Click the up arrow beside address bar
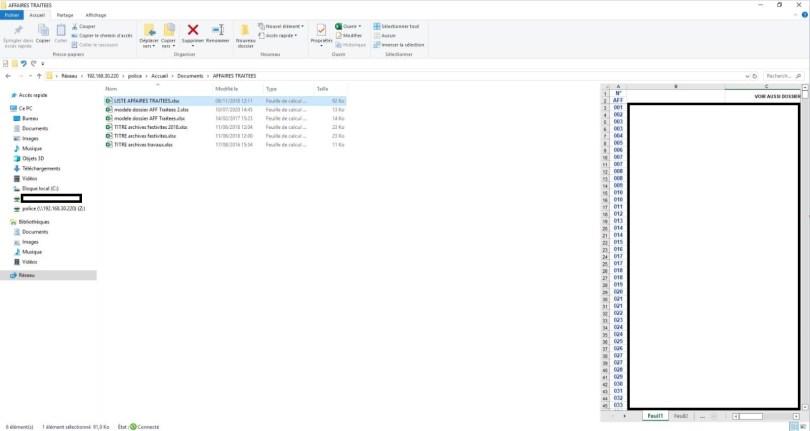The height and width of the screenshot is (431, 810). (39, 76)
